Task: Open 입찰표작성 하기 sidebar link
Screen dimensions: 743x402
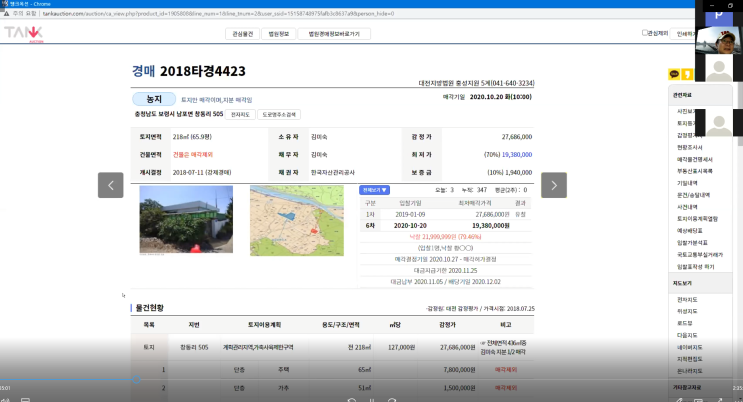Action: click(x=695, y=267)
